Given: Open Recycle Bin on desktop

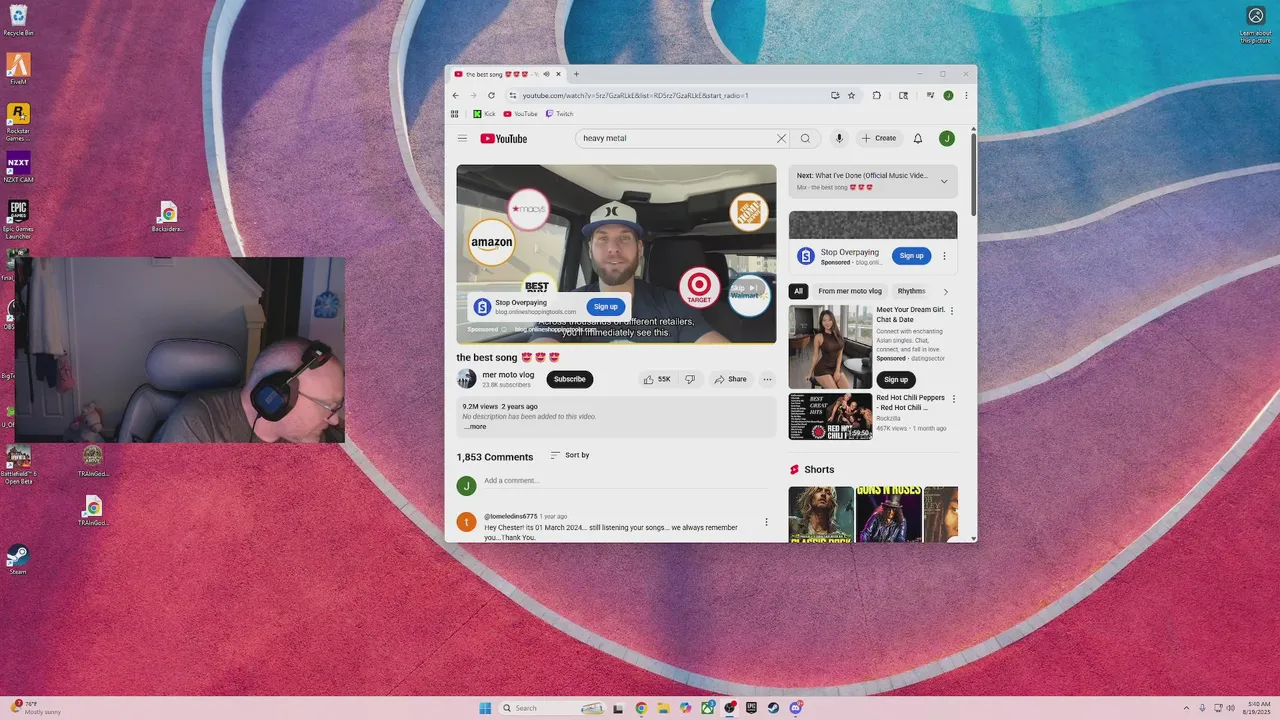Looking at the screenshot, I should [x=18, y=20].
